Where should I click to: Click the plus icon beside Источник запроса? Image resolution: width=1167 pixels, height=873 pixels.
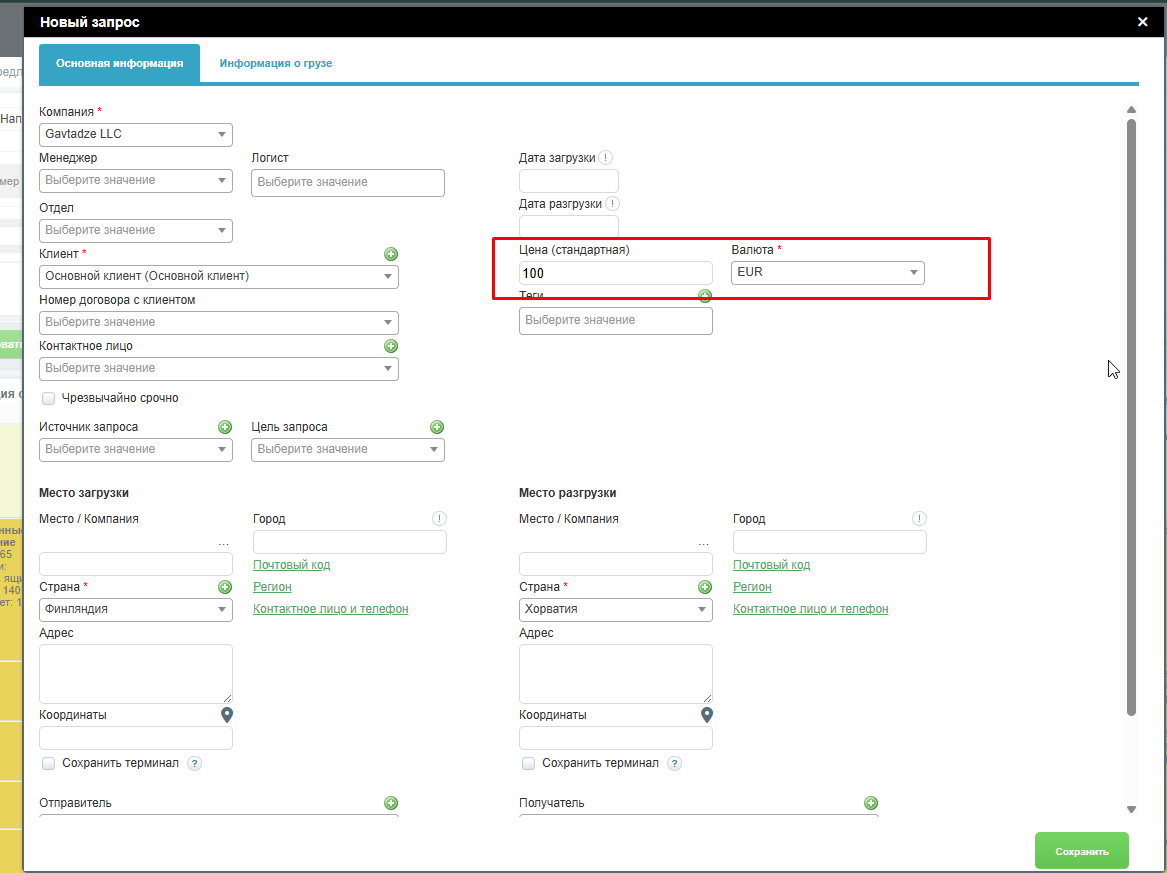click(225, 427)
